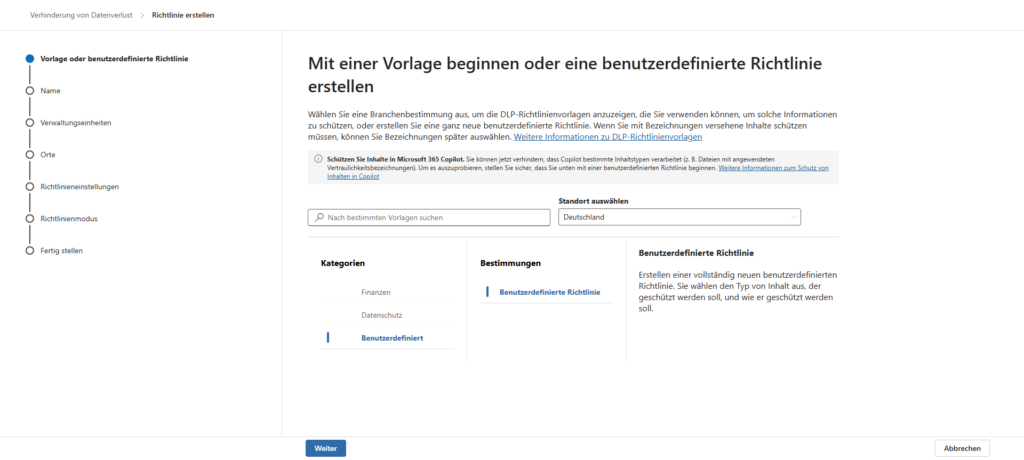
Task: Click the info icon in the Copilot notice
Action: (x=318, y=159)
